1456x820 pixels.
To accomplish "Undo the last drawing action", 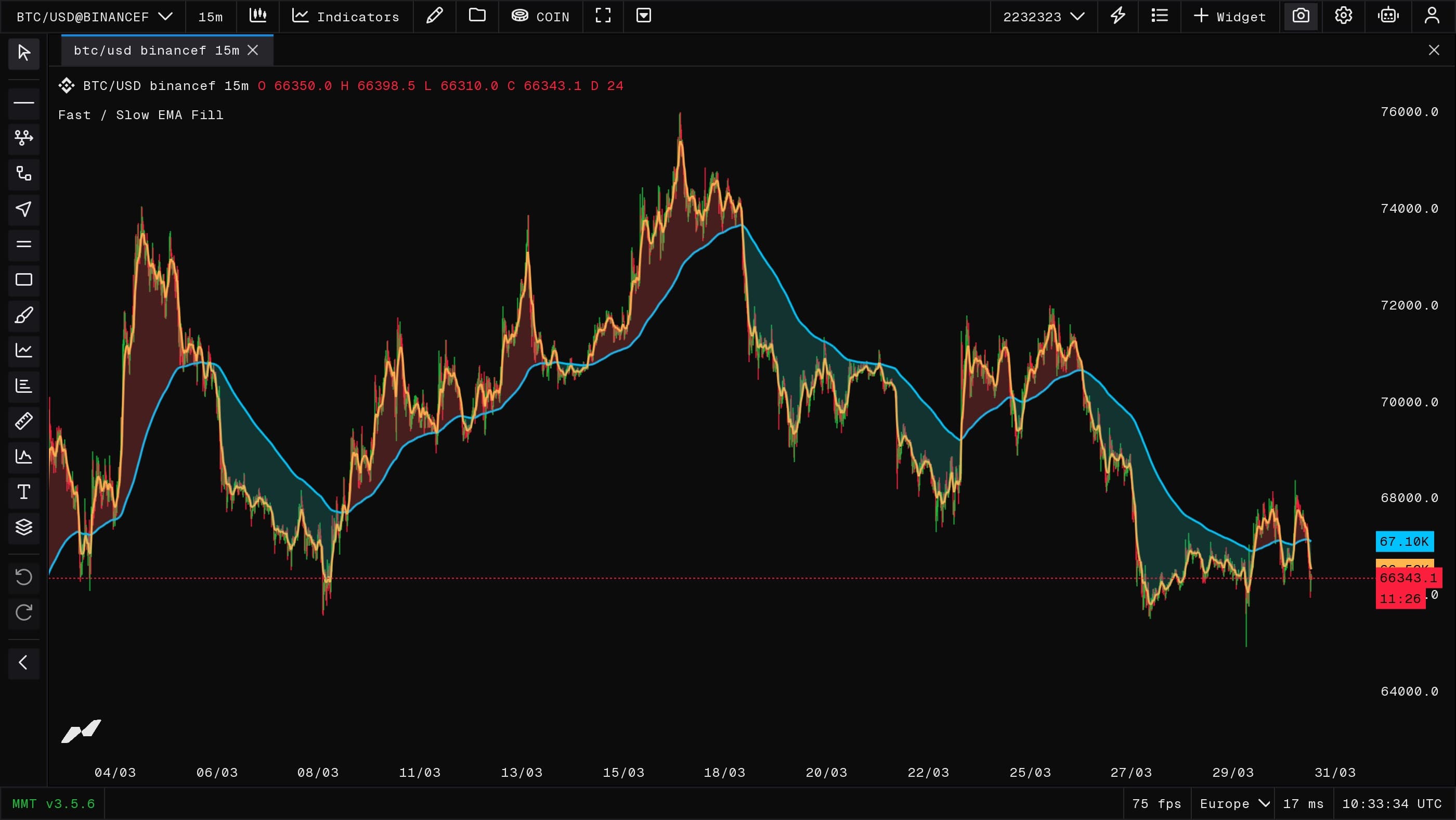I will coord(24,578).
